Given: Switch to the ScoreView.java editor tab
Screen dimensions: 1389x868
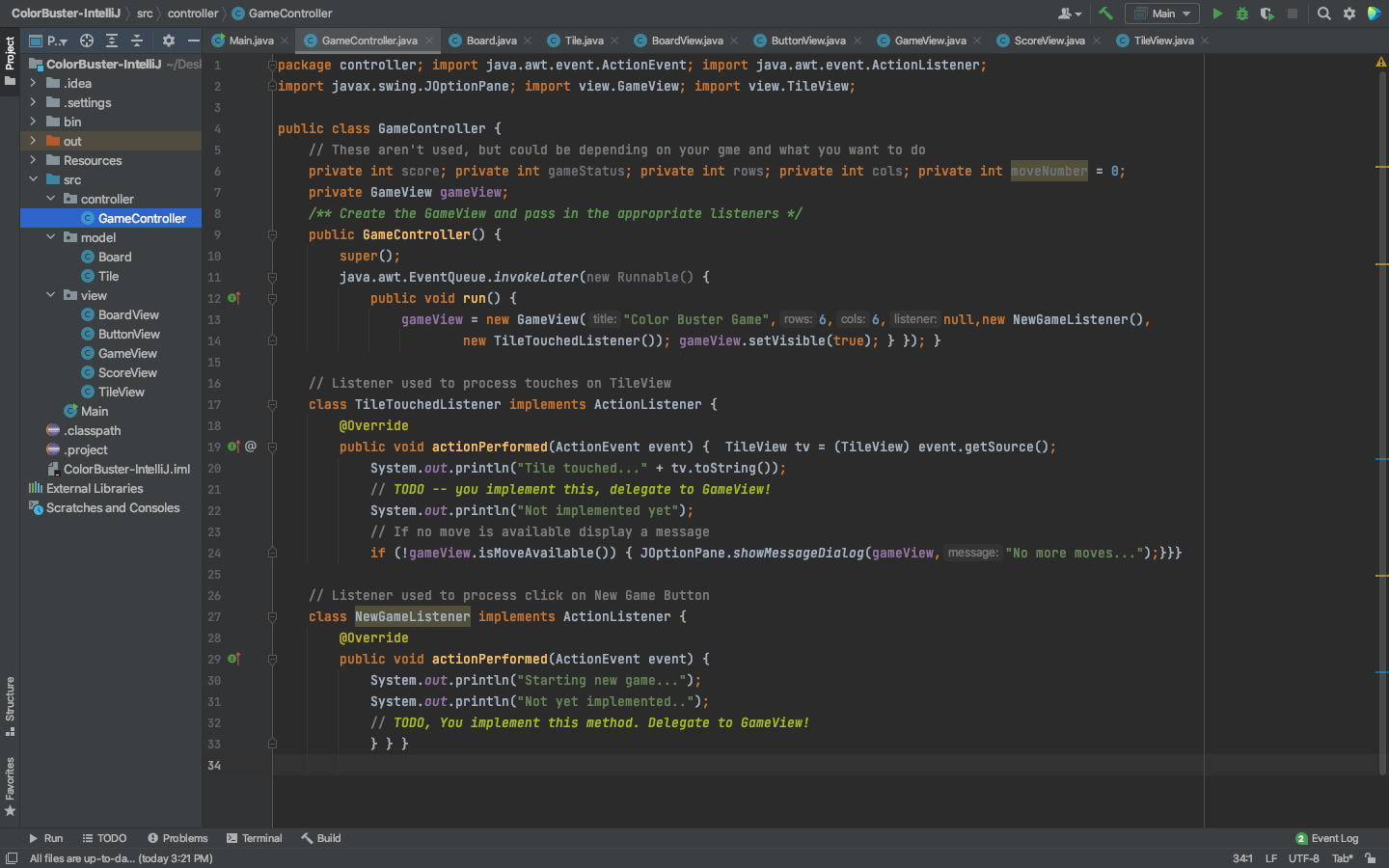Looking at the screenshot, I should click(1049, 41).
